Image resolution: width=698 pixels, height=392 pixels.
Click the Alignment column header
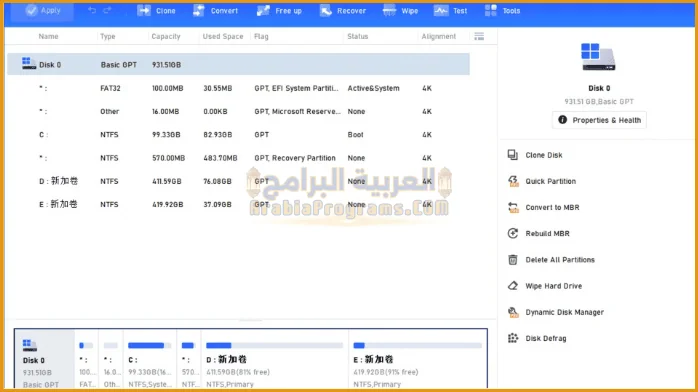click(438, 36)
